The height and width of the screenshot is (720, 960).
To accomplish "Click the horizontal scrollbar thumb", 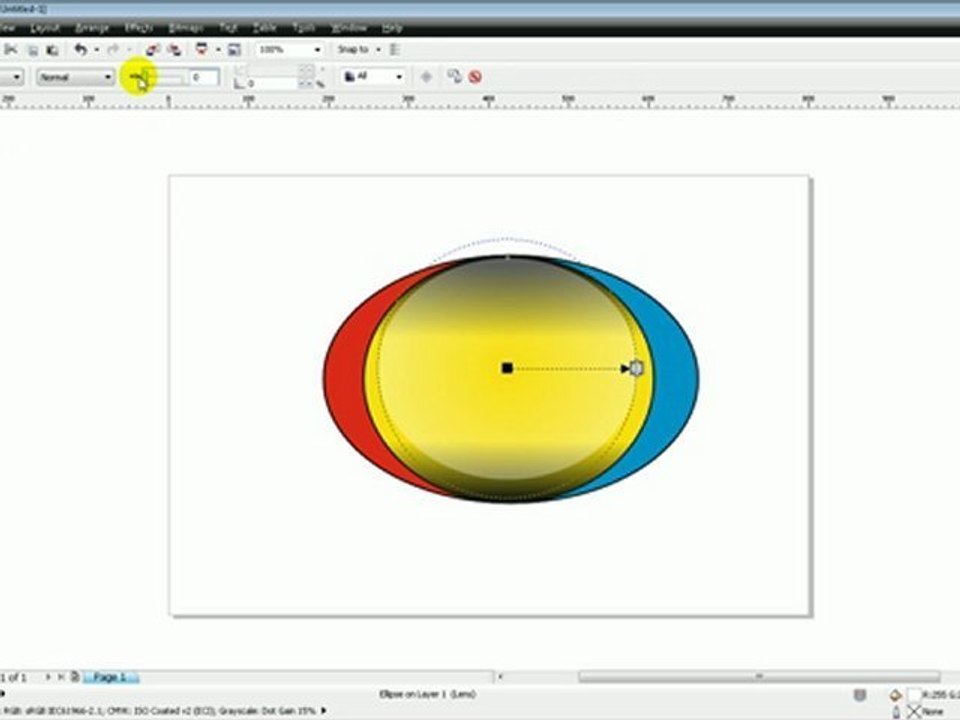I will pyautogui.click(x=759, y=677).
